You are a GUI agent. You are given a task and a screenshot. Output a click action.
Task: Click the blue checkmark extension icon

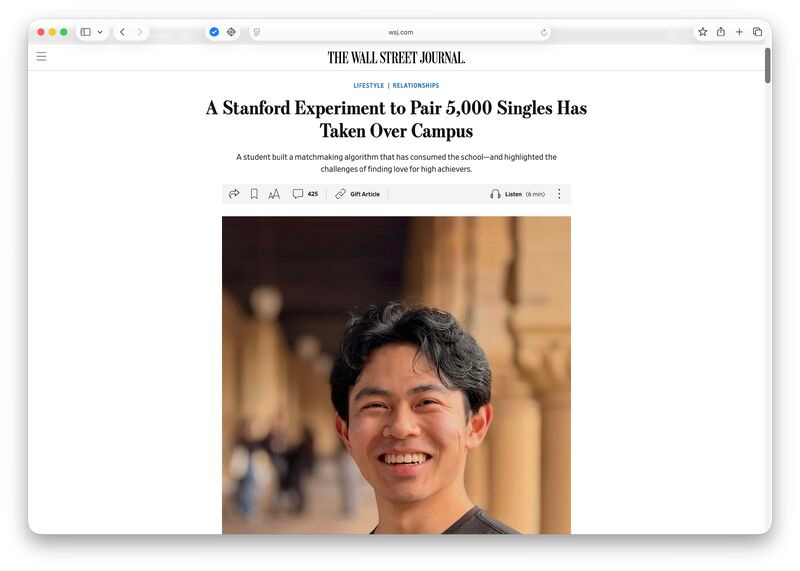[x=214, y=32]
